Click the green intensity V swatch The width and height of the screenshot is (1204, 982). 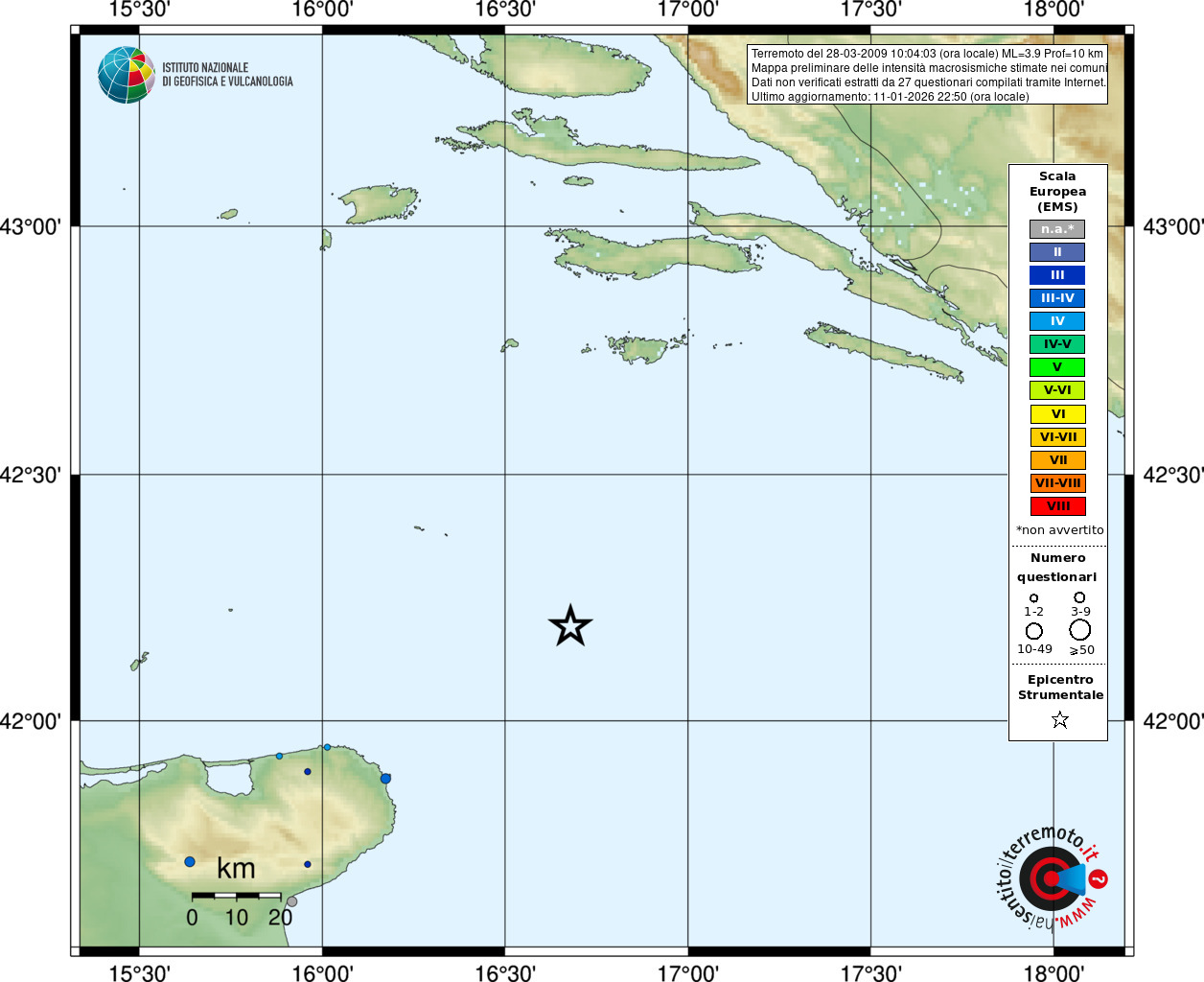1057,367
